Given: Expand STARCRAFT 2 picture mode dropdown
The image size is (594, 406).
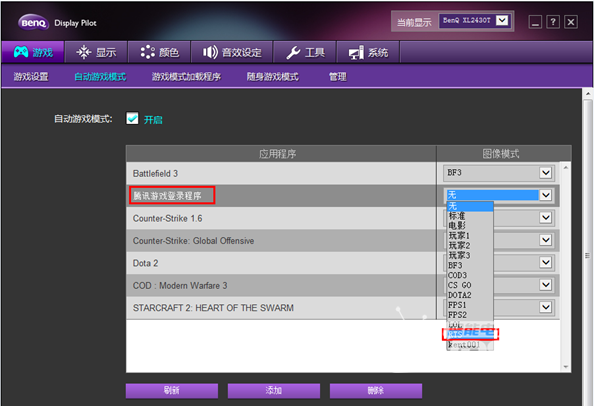Looking at the screenshot, I should tap(546, 307).
